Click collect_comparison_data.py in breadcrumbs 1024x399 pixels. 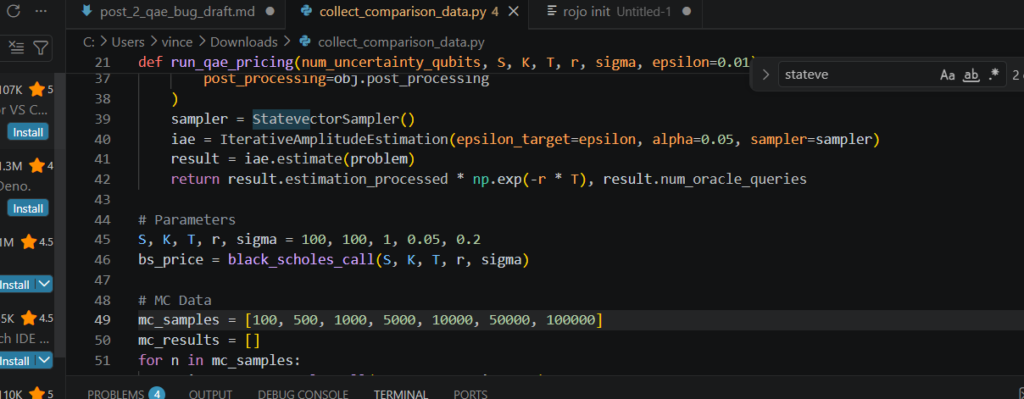[x=401, y=42]
